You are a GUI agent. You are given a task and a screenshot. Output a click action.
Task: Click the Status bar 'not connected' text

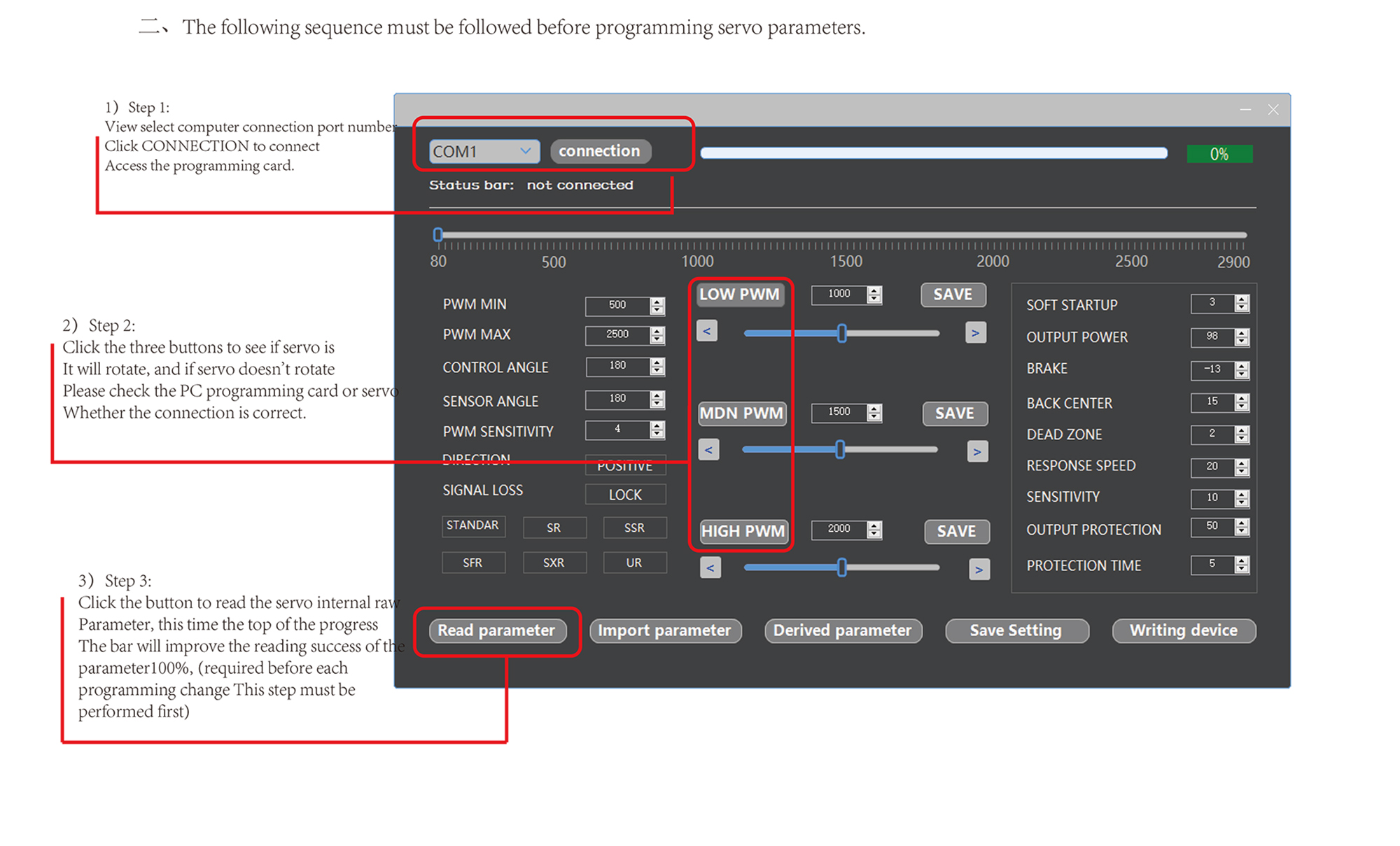click(580, 185)
